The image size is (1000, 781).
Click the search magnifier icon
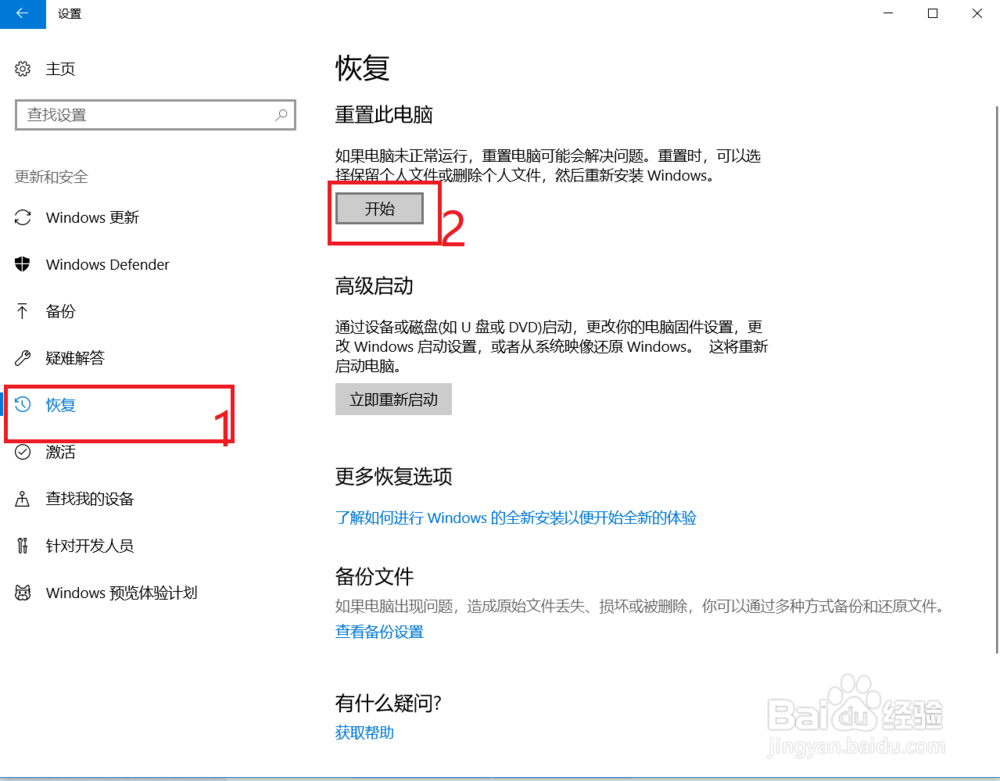[x=281, y=115]
